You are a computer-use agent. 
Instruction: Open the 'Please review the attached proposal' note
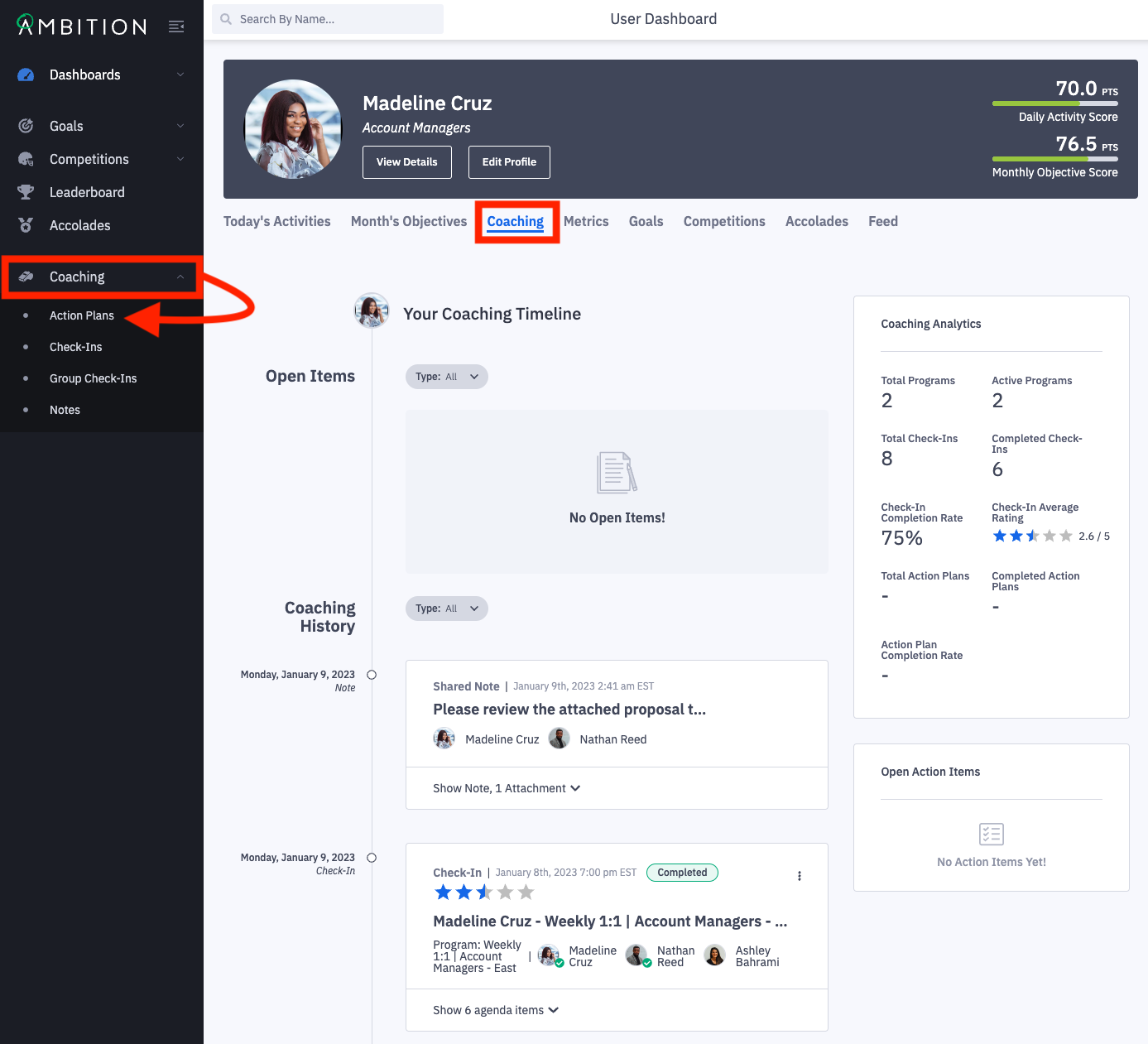569,710
